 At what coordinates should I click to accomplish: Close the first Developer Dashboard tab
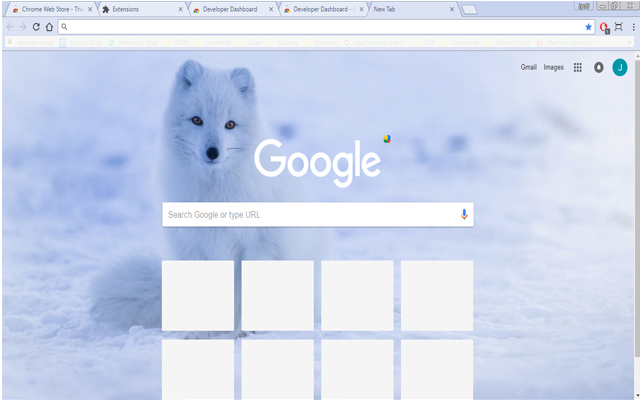(x=271, y=9)
